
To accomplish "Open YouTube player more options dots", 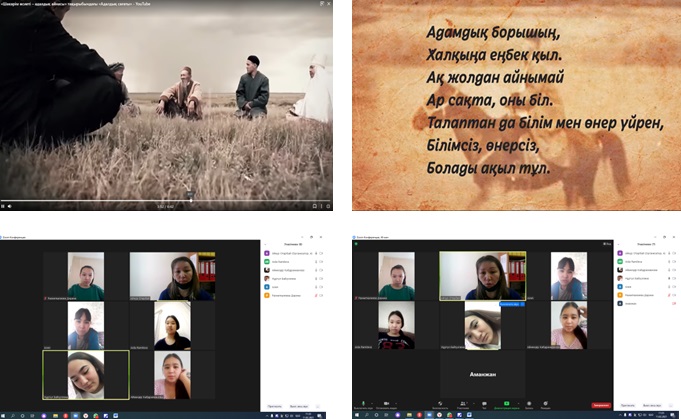I will pos(321,206).
